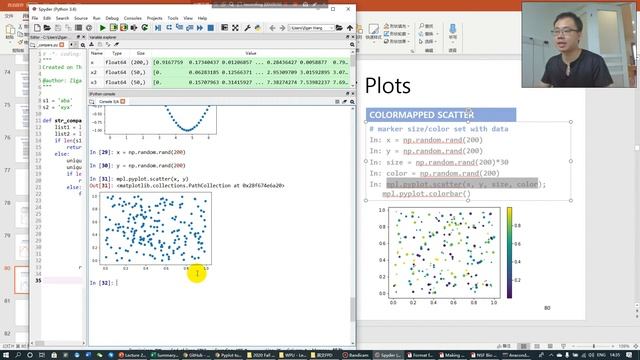The image size is (640, 360).
Task: Run current cell from toolbar
Action: tap(113, 28)
